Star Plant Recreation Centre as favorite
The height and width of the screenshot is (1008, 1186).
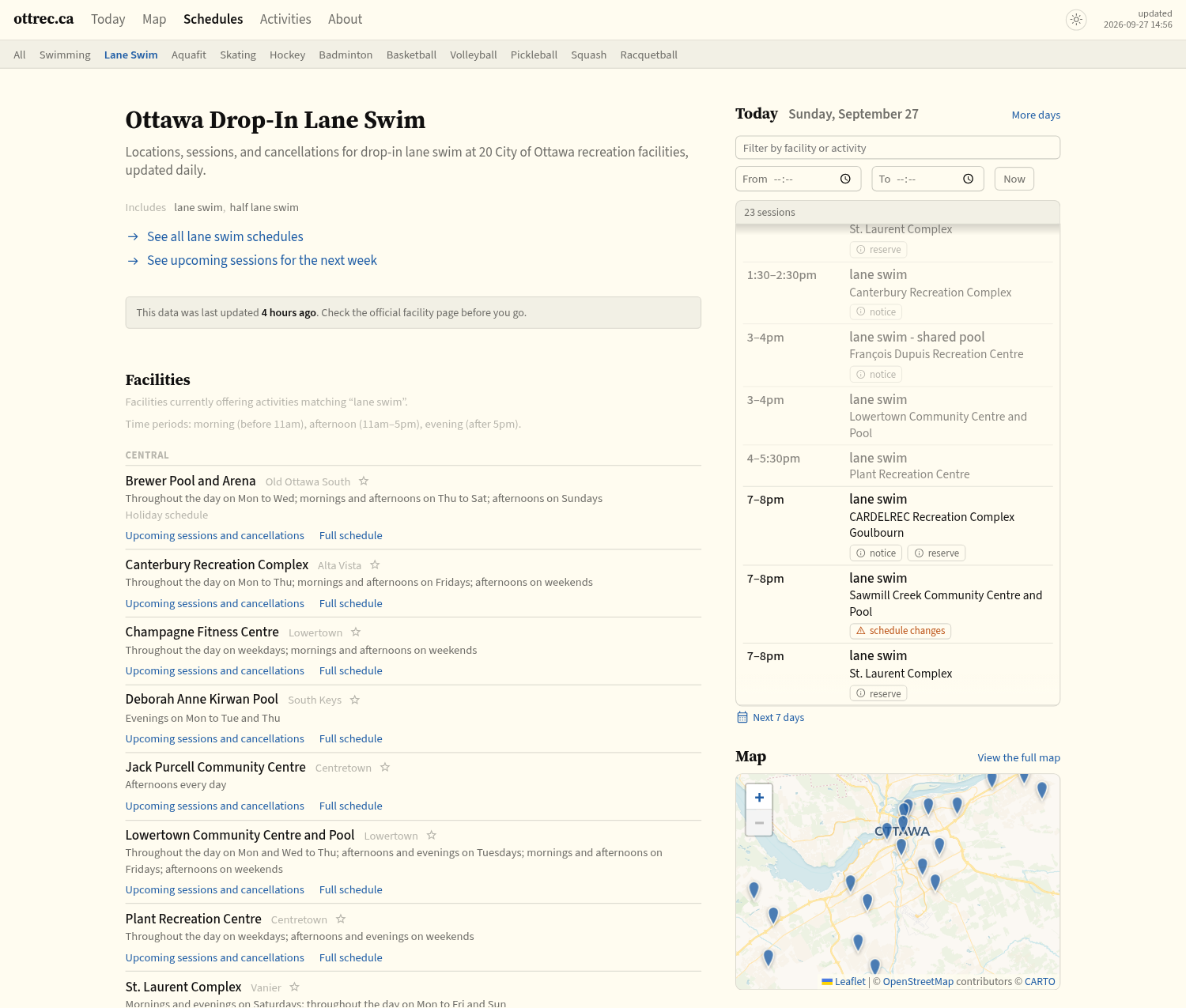[x=341, y=919]
